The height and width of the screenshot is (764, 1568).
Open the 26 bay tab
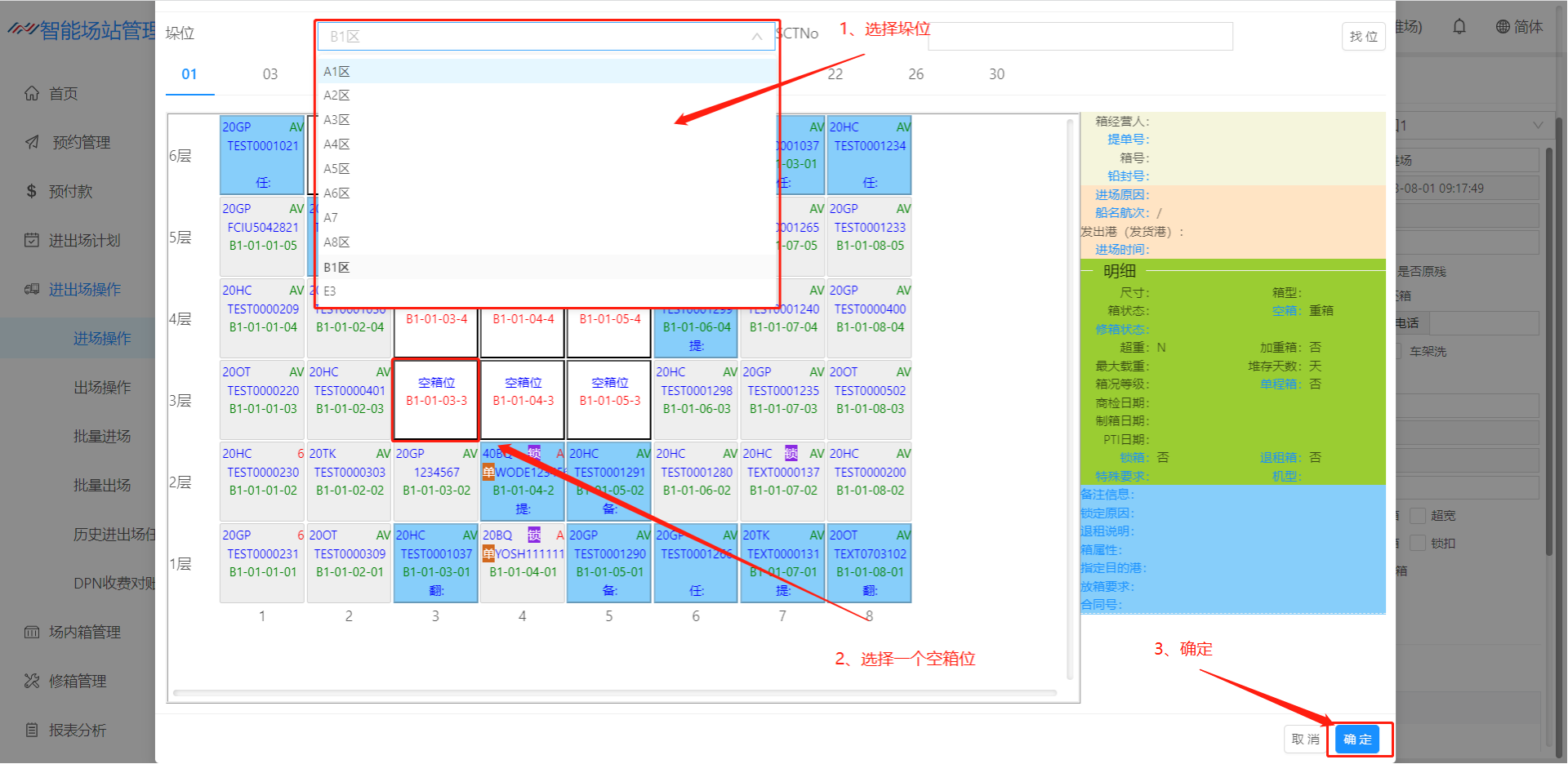tap(915, 74)
